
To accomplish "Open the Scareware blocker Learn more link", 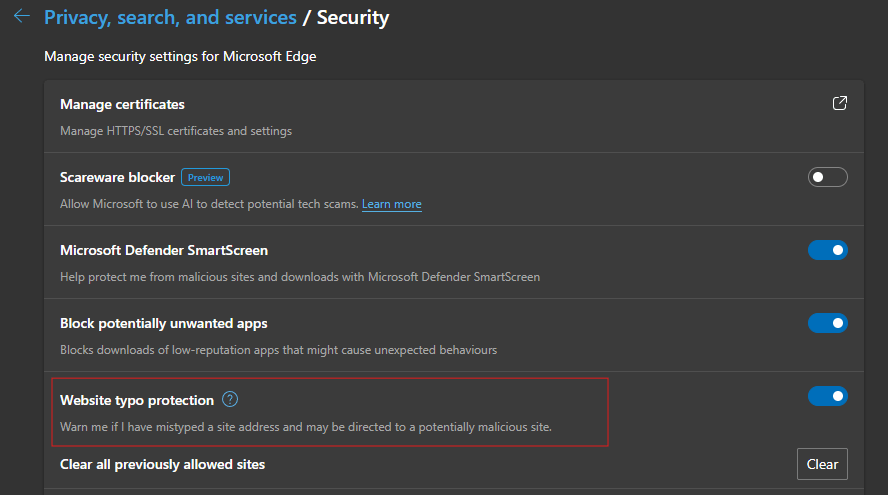I will pyautogui.click(x=391, y=204).
